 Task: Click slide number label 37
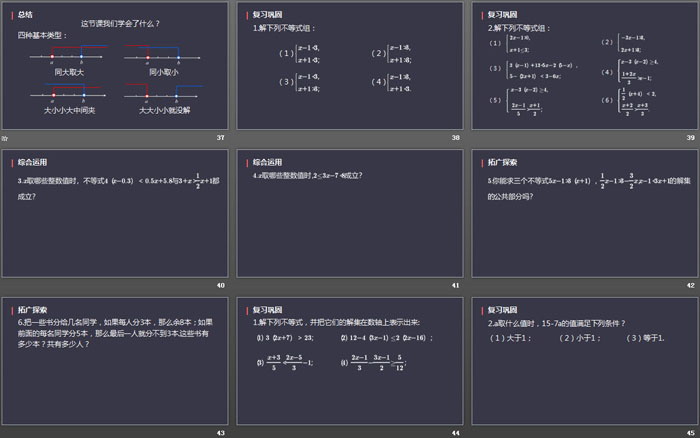pos(221,138)
